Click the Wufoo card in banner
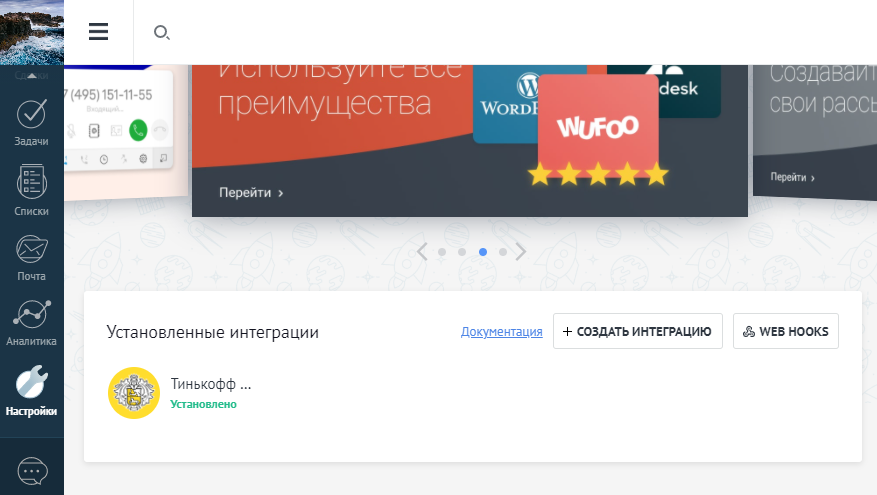Viewport: 877px width, 495px height. [x=598, y=128]
